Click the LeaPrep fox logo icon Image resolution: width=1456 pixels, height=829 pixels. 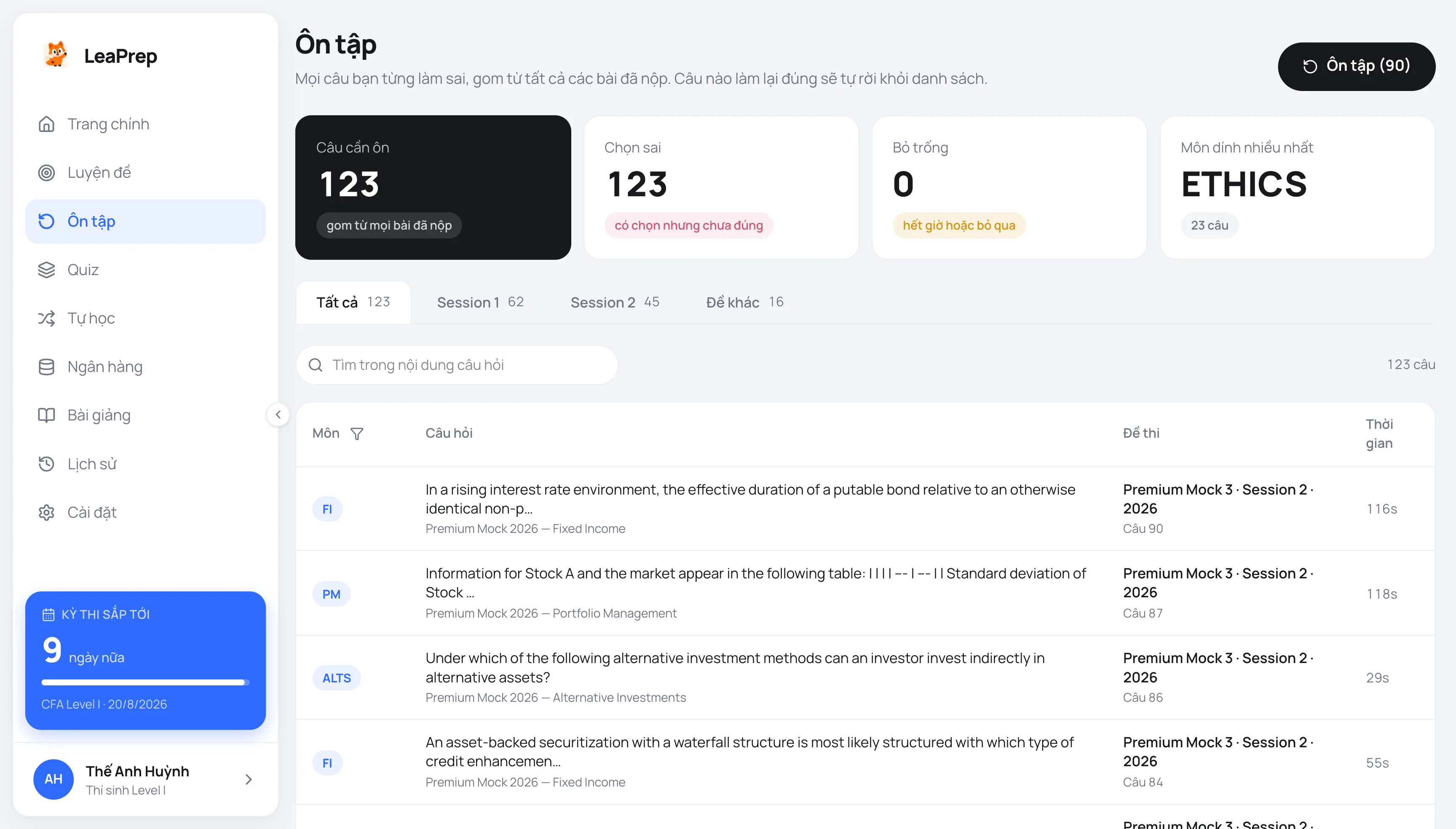point(55,55)
